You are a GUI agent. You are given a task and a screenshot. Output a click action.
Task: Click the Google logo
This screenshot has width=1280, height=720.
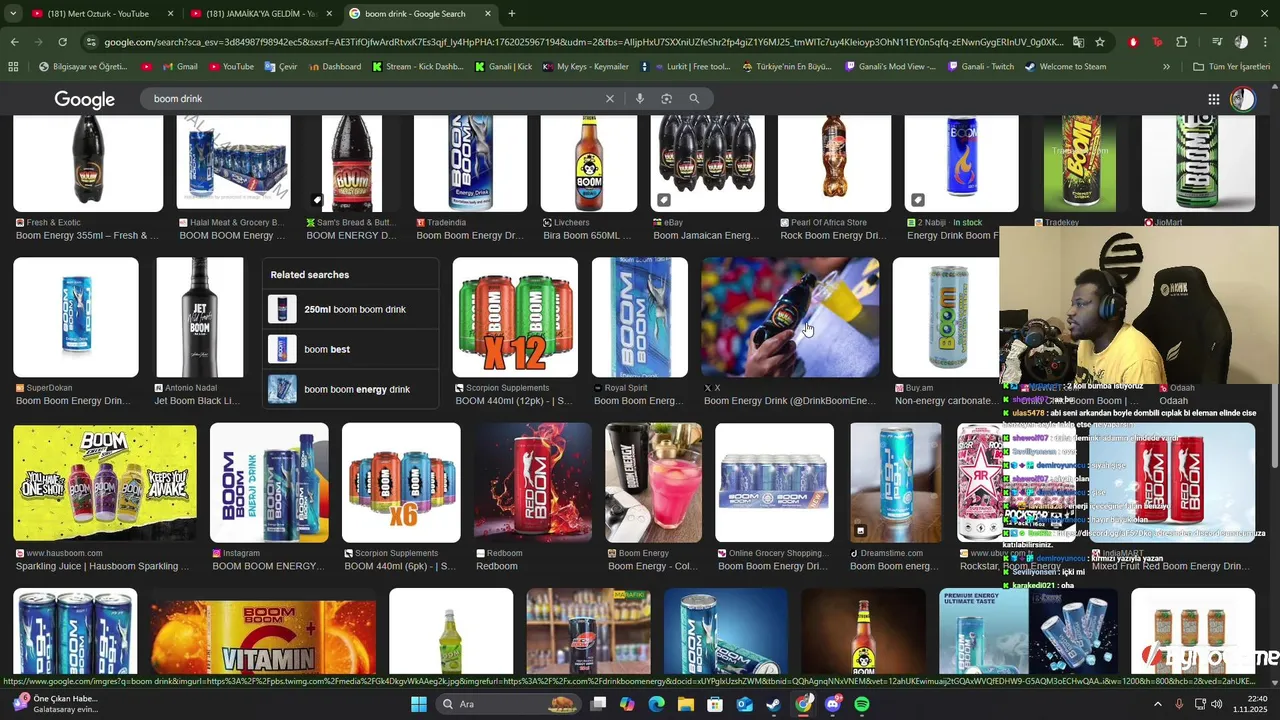(84, 99)
